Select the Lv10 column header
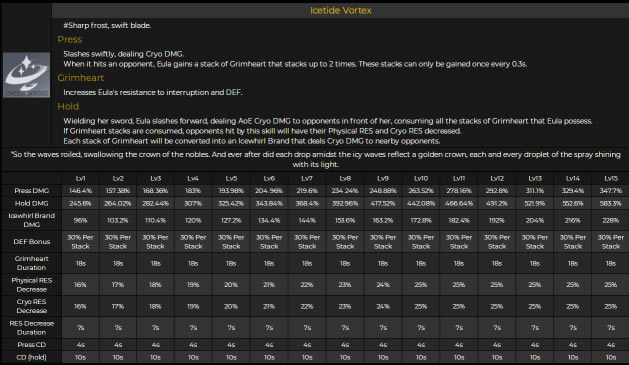 click(421, 178)
